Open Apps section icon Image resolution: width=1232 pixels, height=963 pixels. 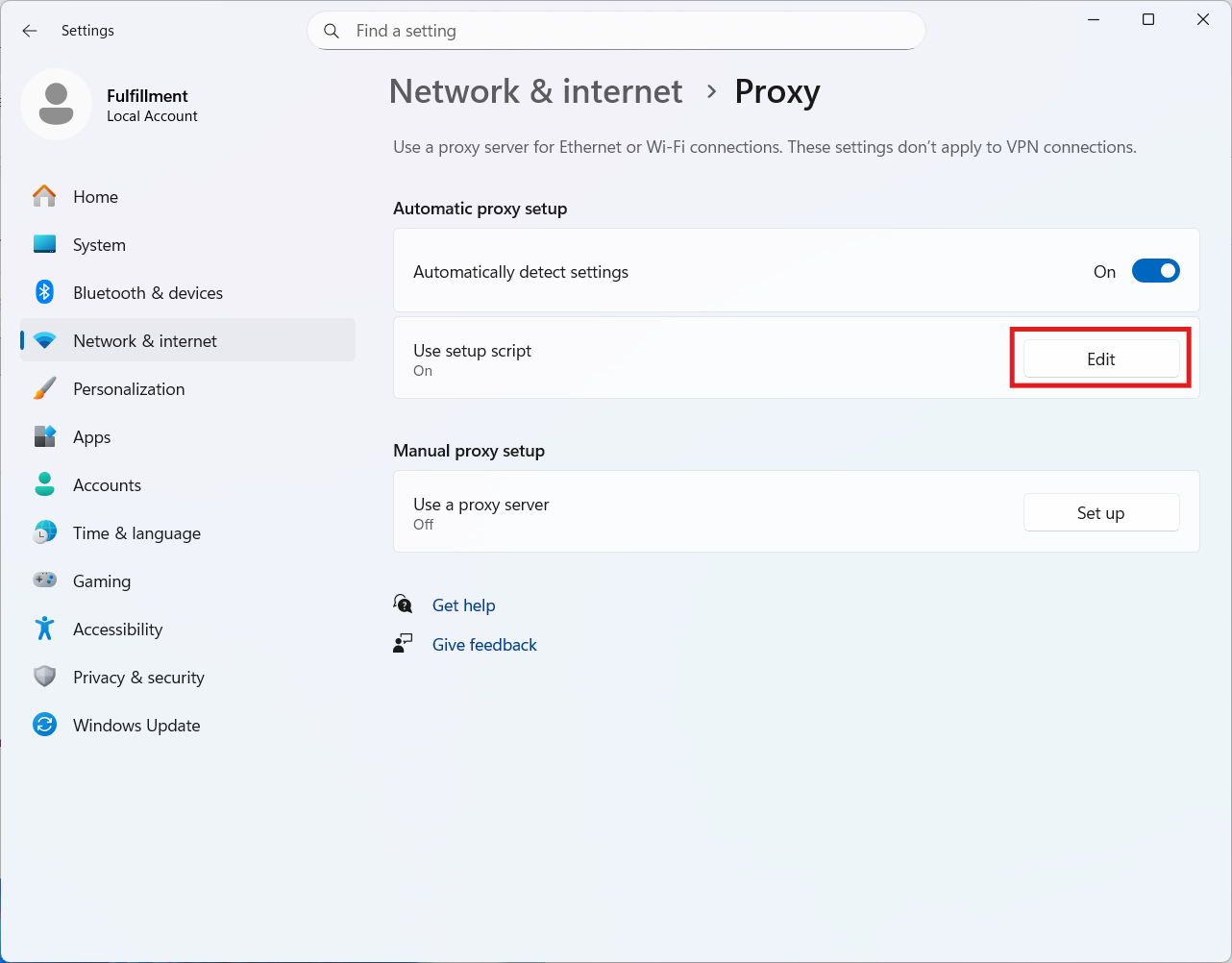click(44, 436)
